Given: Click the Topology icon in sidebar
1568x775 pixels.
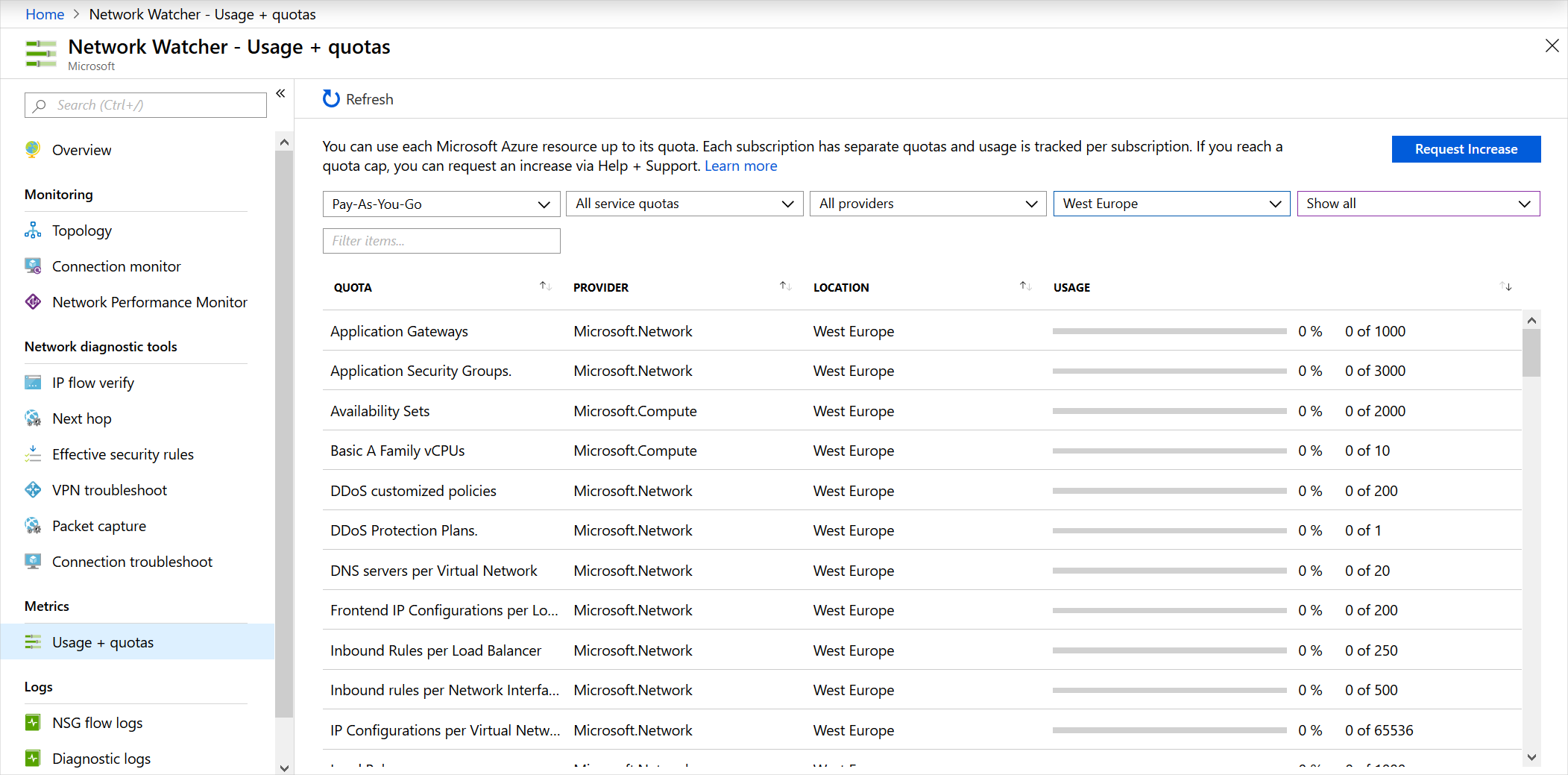Looking at the screenshot, I should click(33, 230).
